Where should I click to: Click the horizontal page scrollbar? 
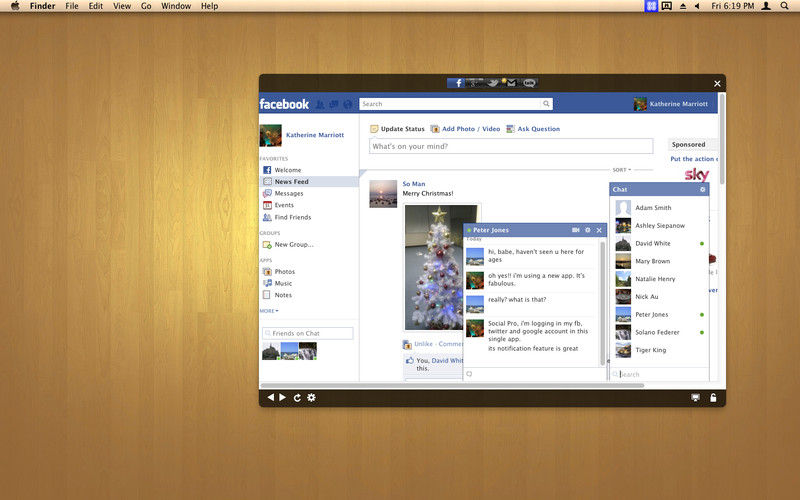coord(452,386)
